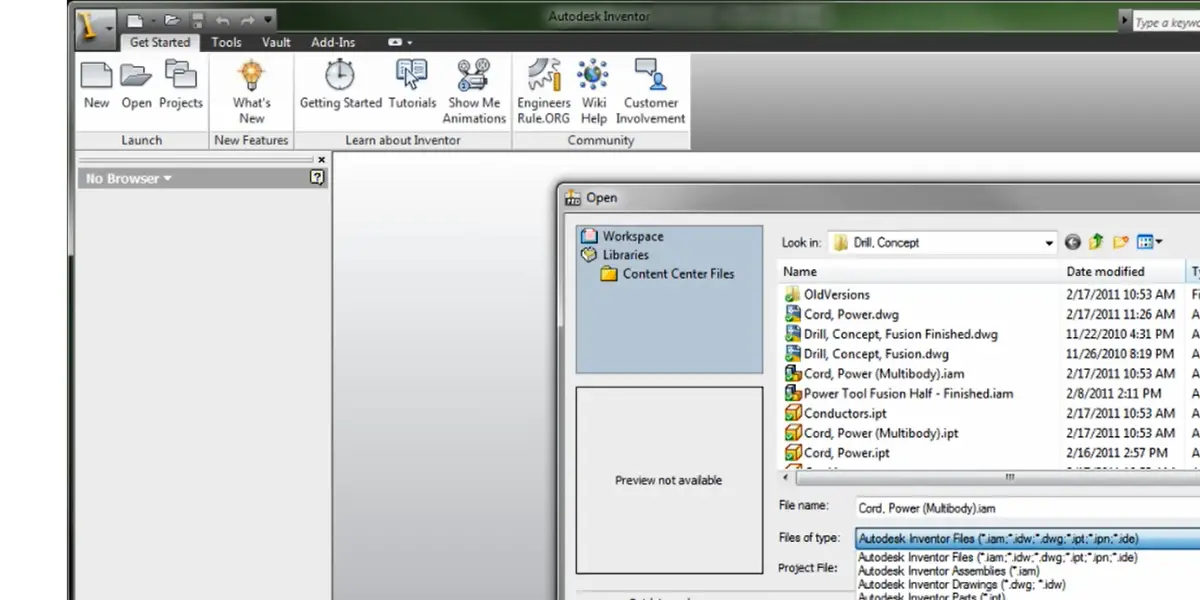Select Libraries in the Open dialog locations
Viewport: 1200px width, 600px height.
pyautogui.click(x=615, y=255)
